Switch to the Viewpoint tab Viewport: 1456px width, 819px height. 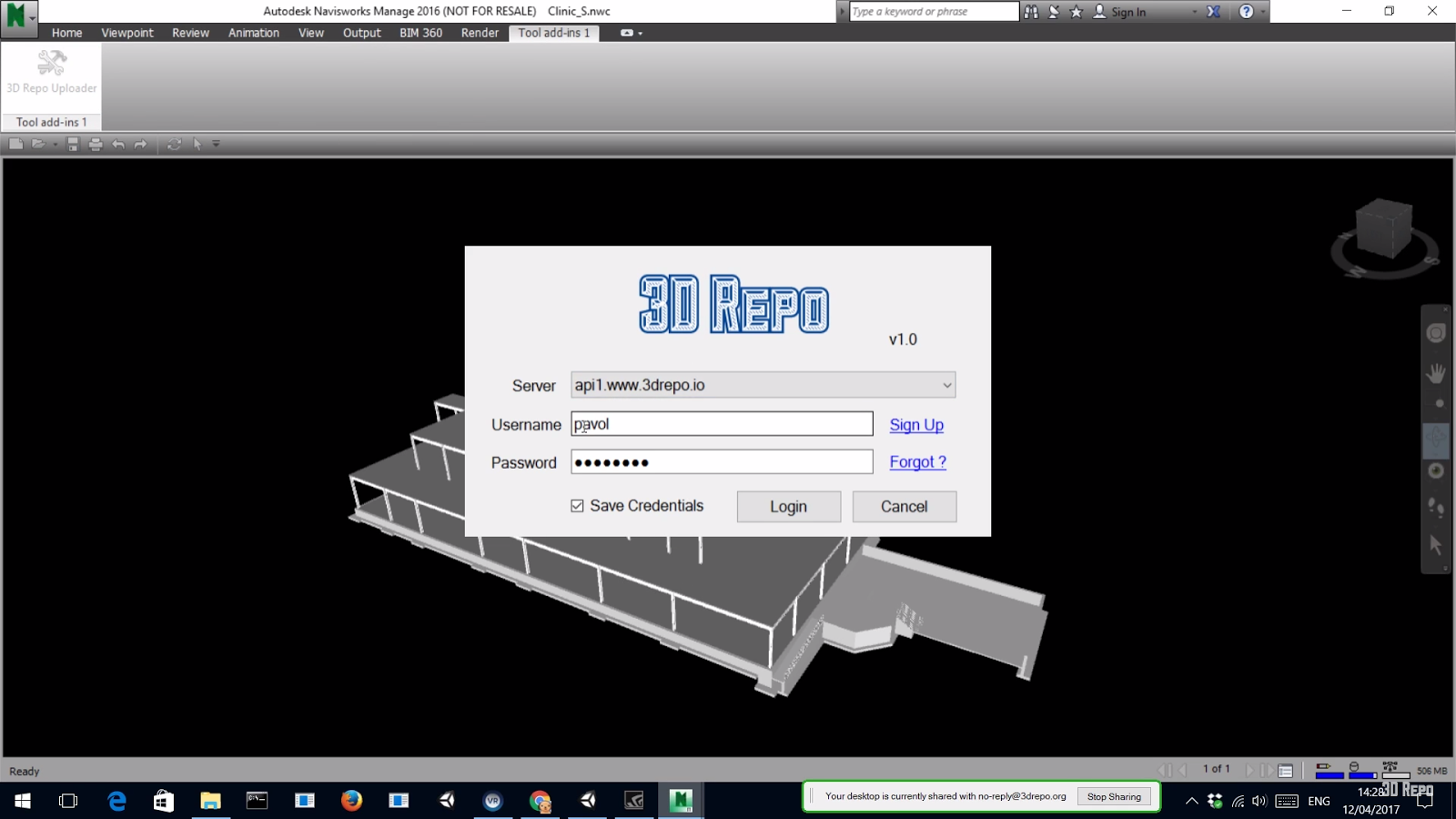(127, 33)
